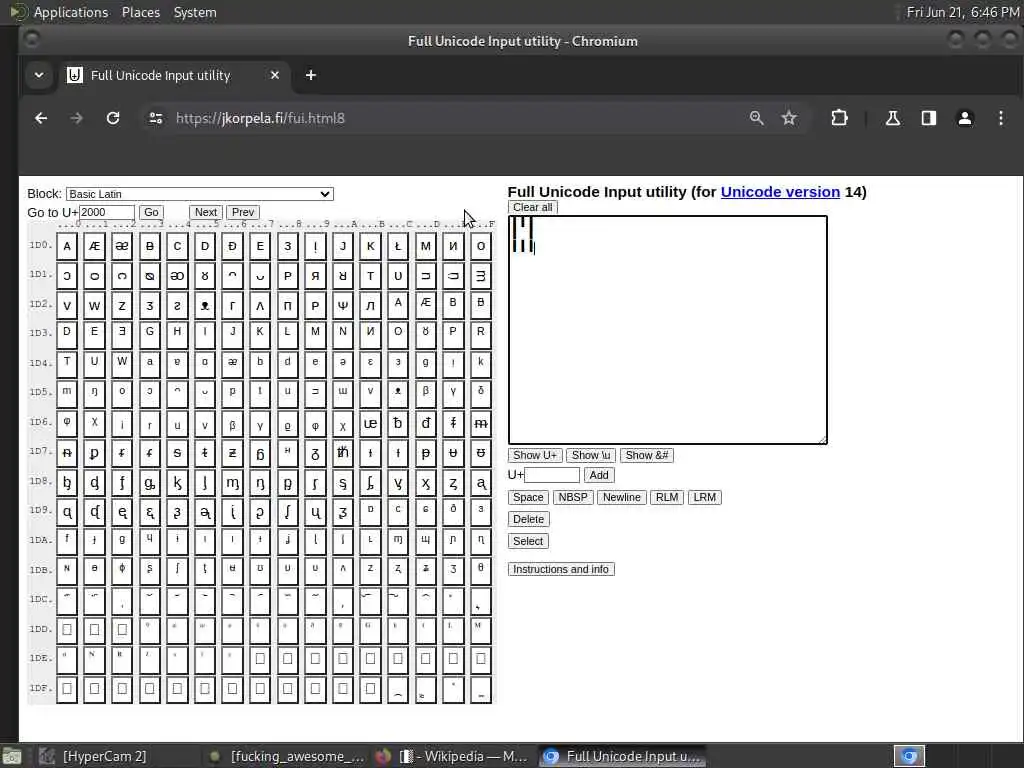Insert the last character O in row 1D0
Image resolution: width=1024 pixels, height=768 pixels.
pos(481,247)
